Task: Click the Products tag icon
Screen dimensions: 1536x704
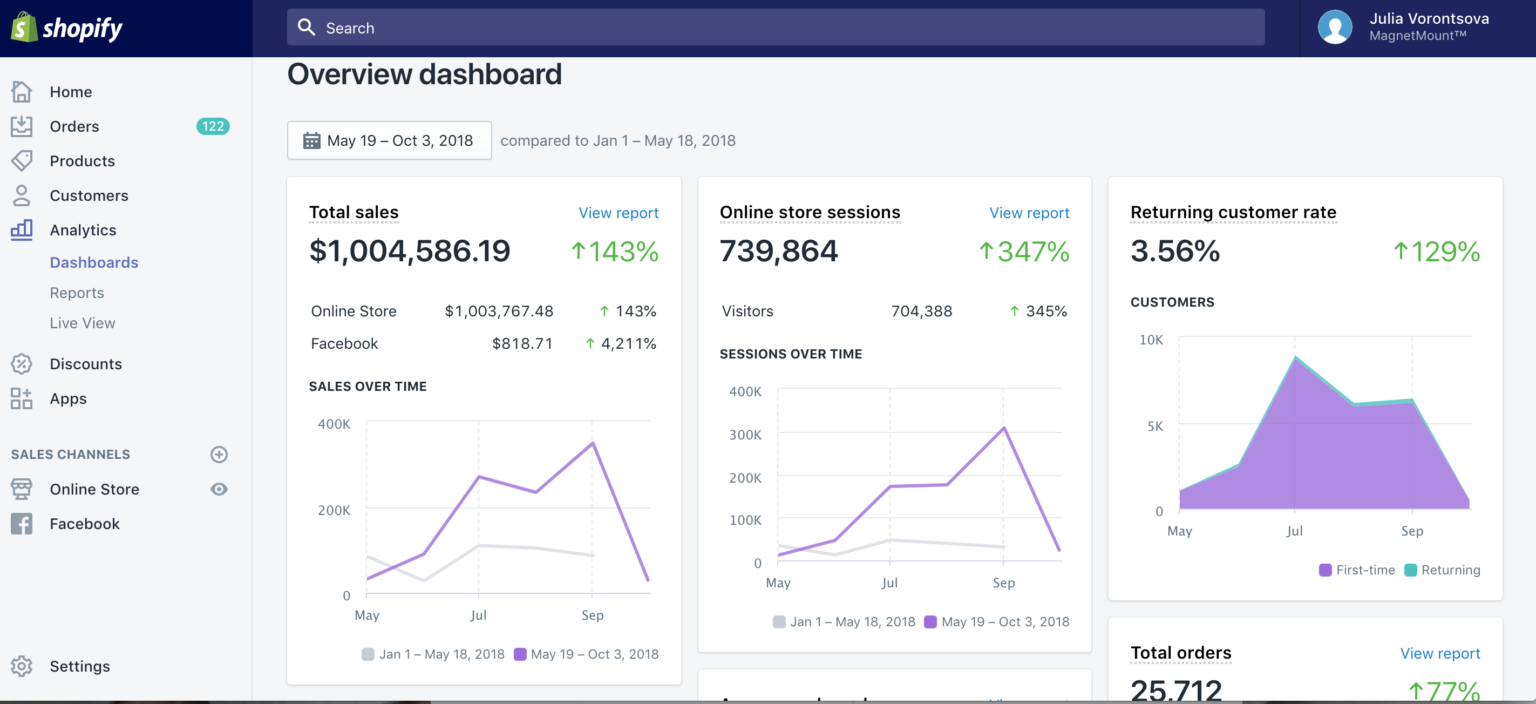Action: pos(21,160)
